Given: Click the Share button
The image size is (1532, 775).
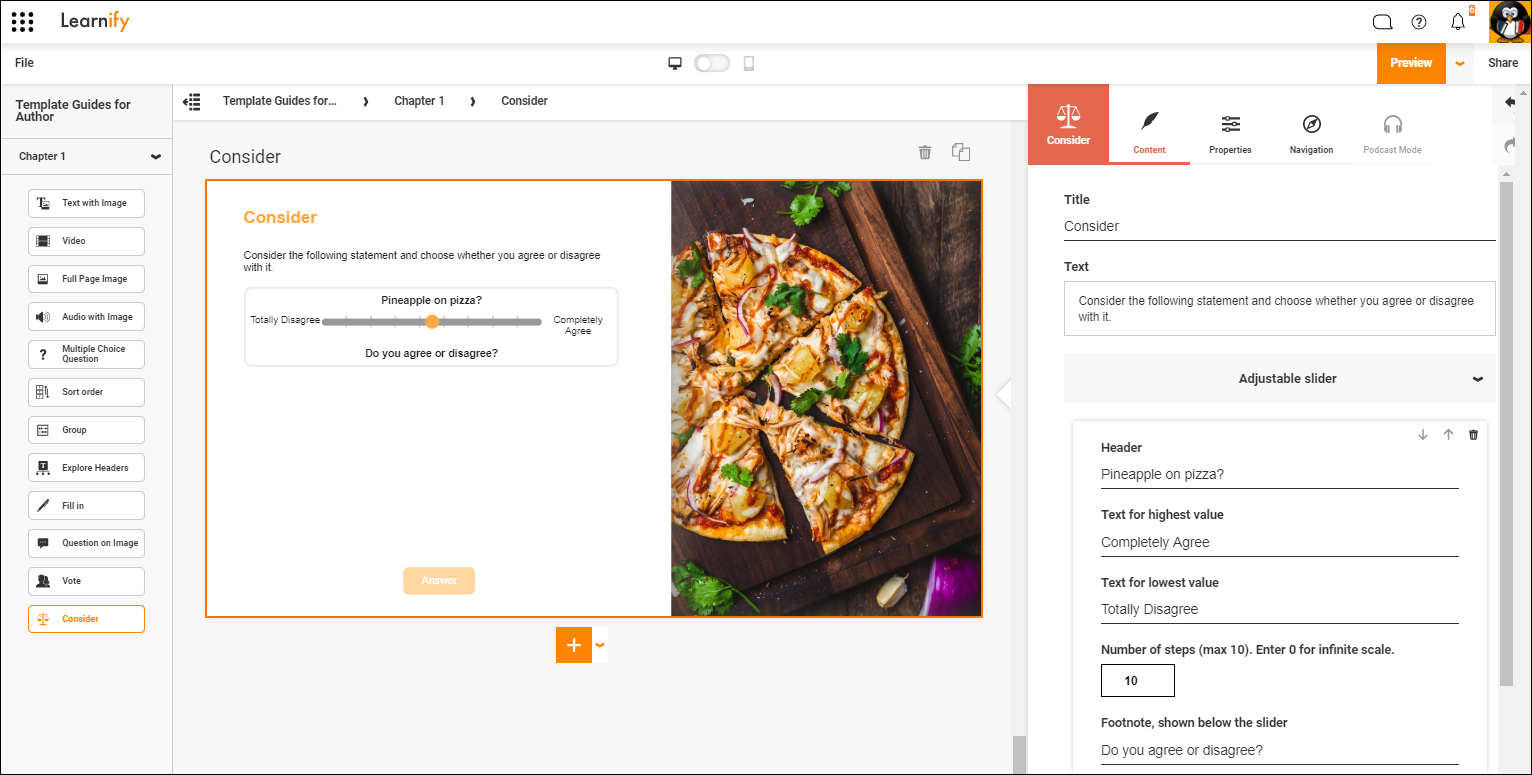Looking at the screenshot, I should tap(1503, 63).
